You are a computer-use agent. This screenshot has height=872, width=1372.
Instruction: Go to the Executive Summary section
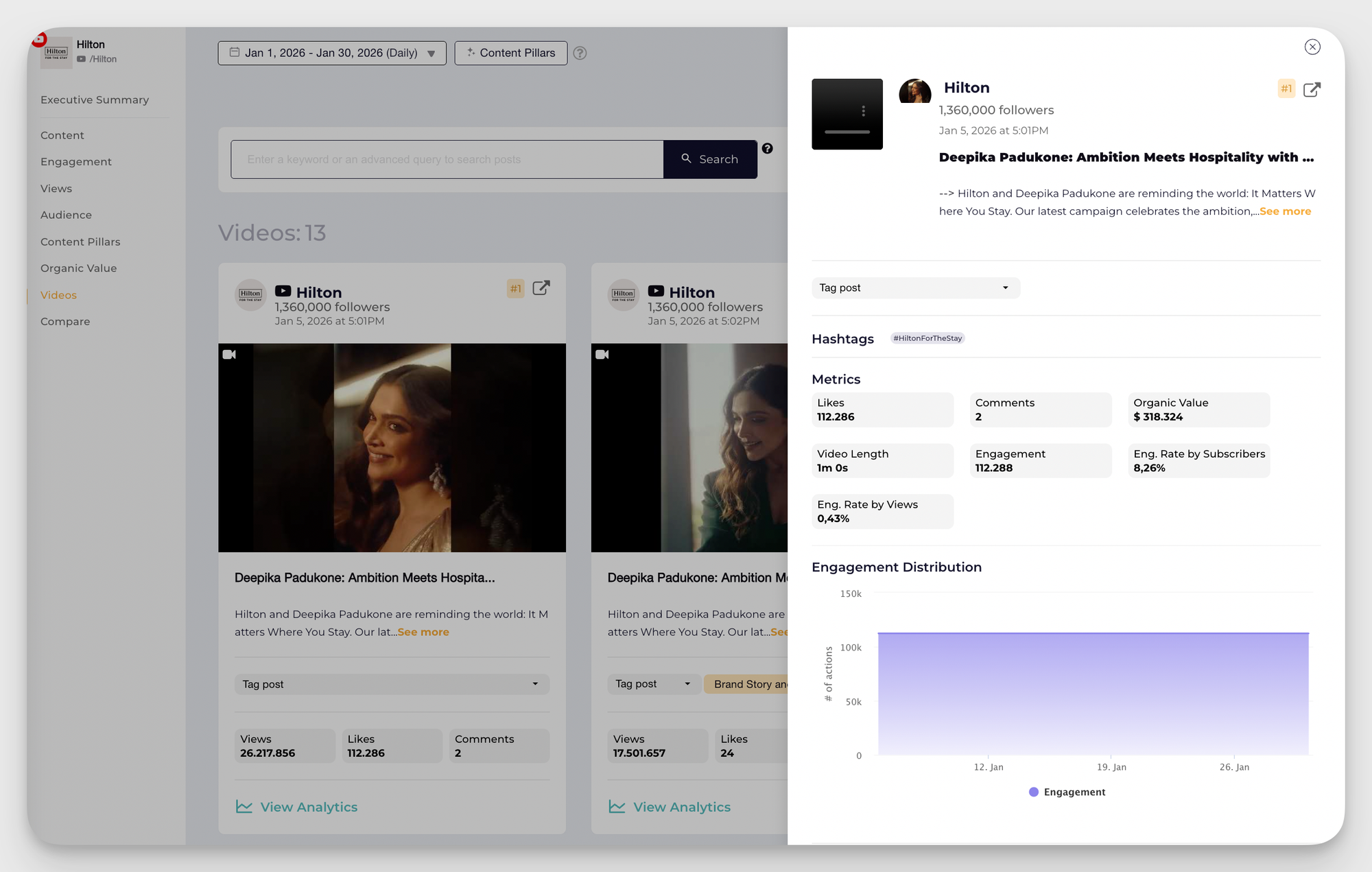[x=95, y=99]
